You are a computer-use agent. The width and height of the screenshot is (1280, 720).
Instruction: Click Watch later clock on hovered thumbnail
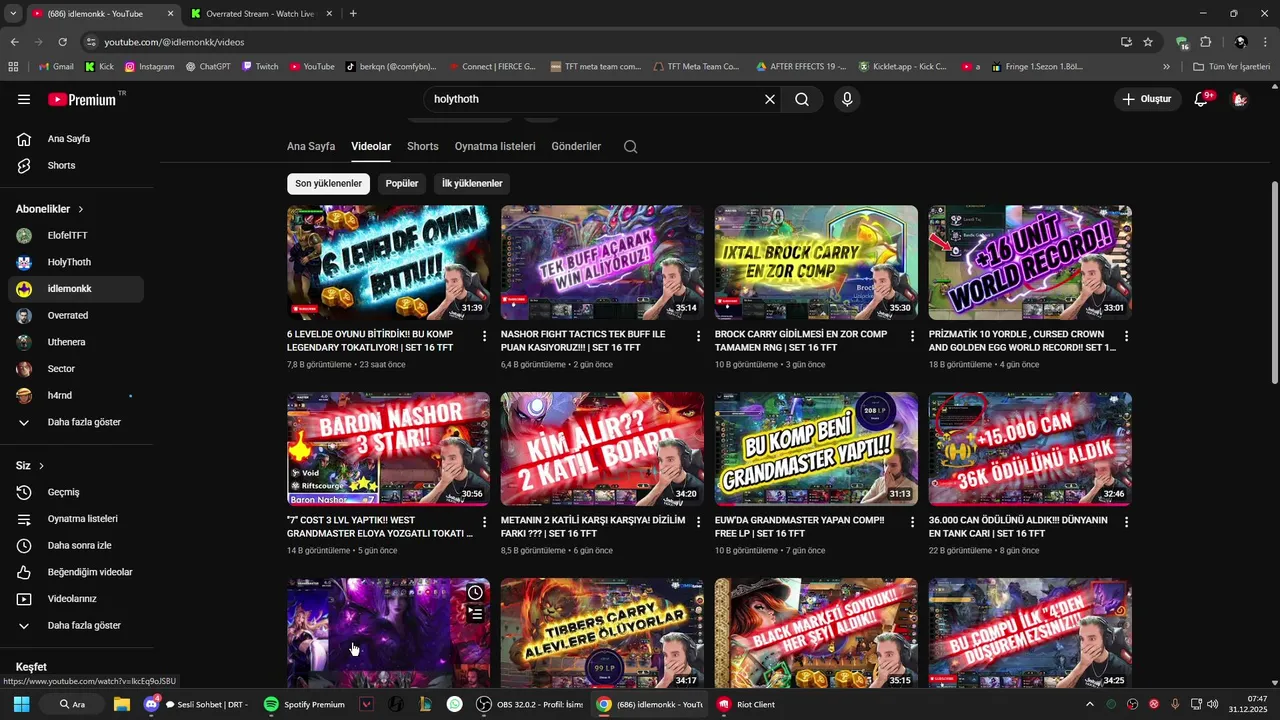(x=476, y=593)
